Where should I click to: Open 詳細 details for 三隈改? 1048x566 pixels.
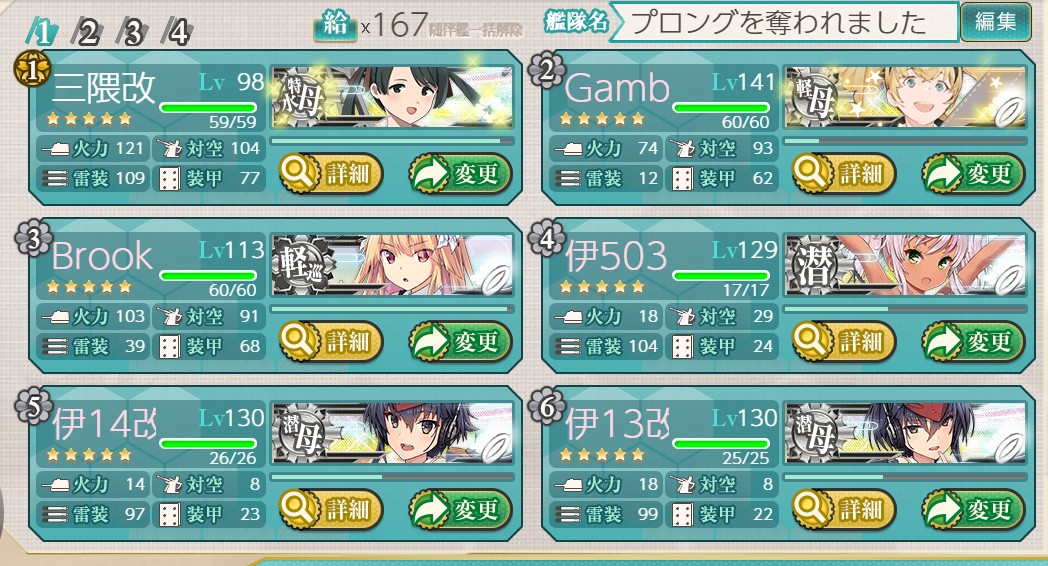tap(330, 174)
